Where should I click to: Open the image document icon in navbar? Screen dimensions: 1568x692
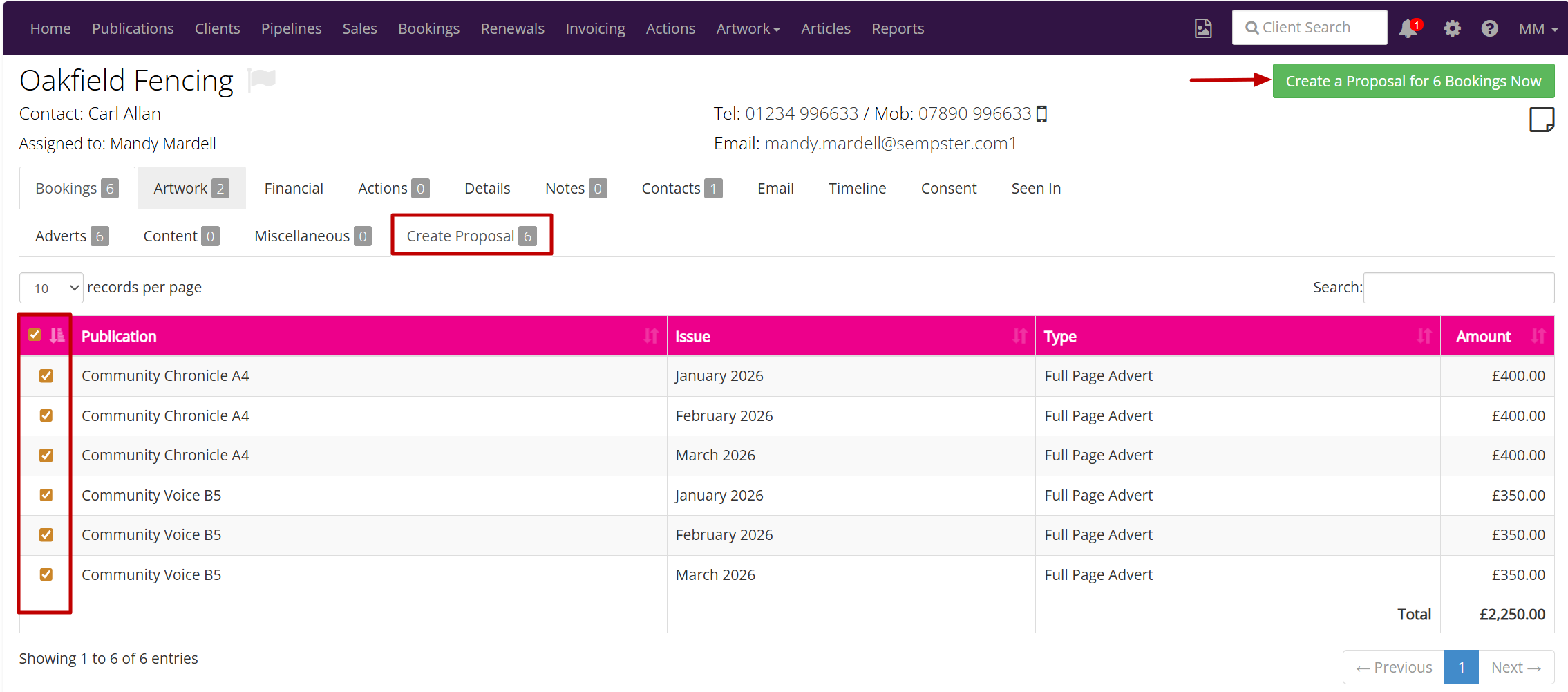tap(1203, 28)
